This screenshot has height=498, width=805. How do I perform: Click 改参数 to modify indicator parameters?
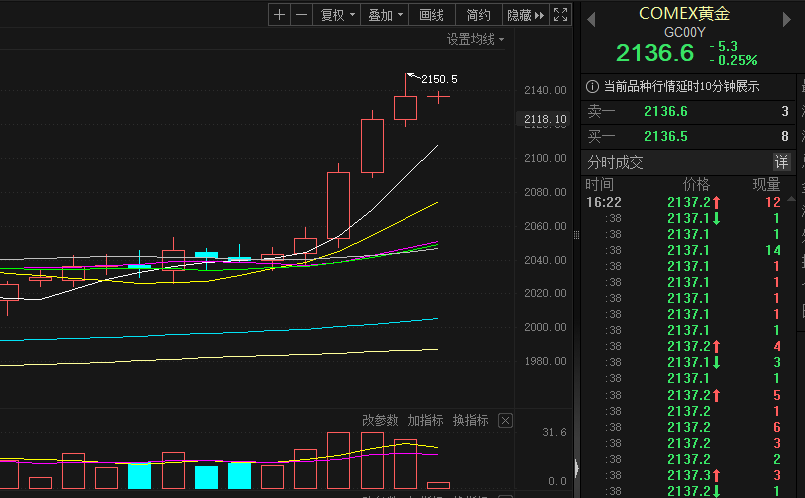click(x=380, y=421)
